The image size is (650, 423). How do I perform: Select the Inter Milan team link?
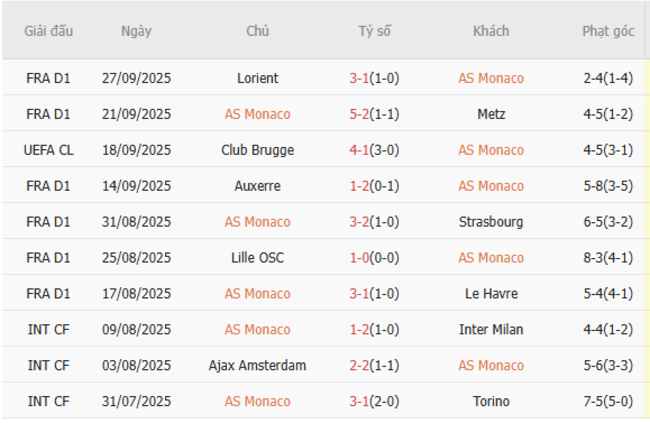tap(491, 330)
